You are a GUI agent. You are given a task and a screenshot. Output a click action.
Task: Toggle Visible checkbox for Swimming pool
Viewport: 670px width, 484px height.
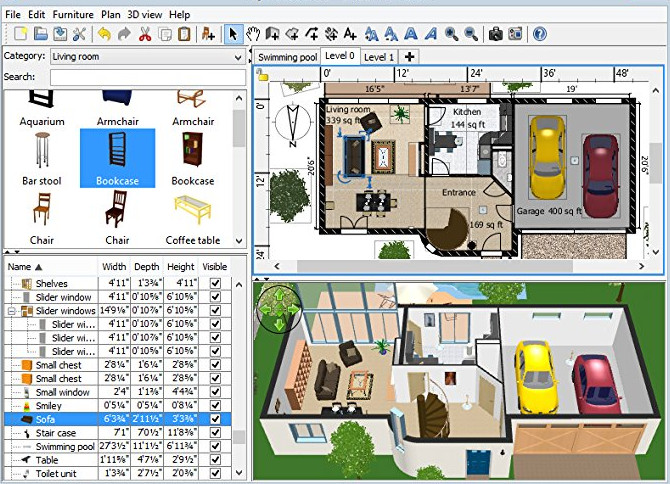coord(215,446)
